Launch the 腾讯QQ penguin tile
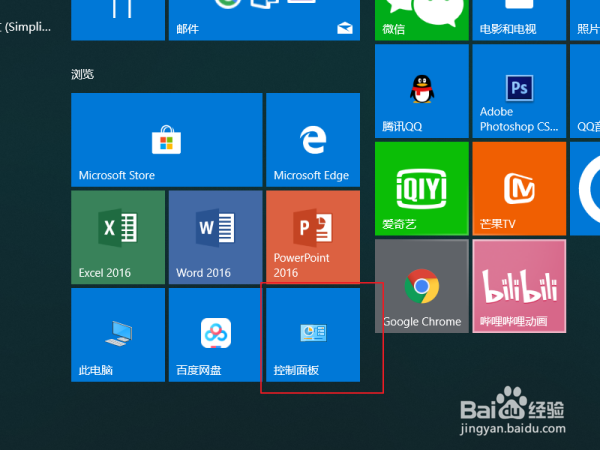This screenshot has height=450, width=600. click(x=422, y=91)
